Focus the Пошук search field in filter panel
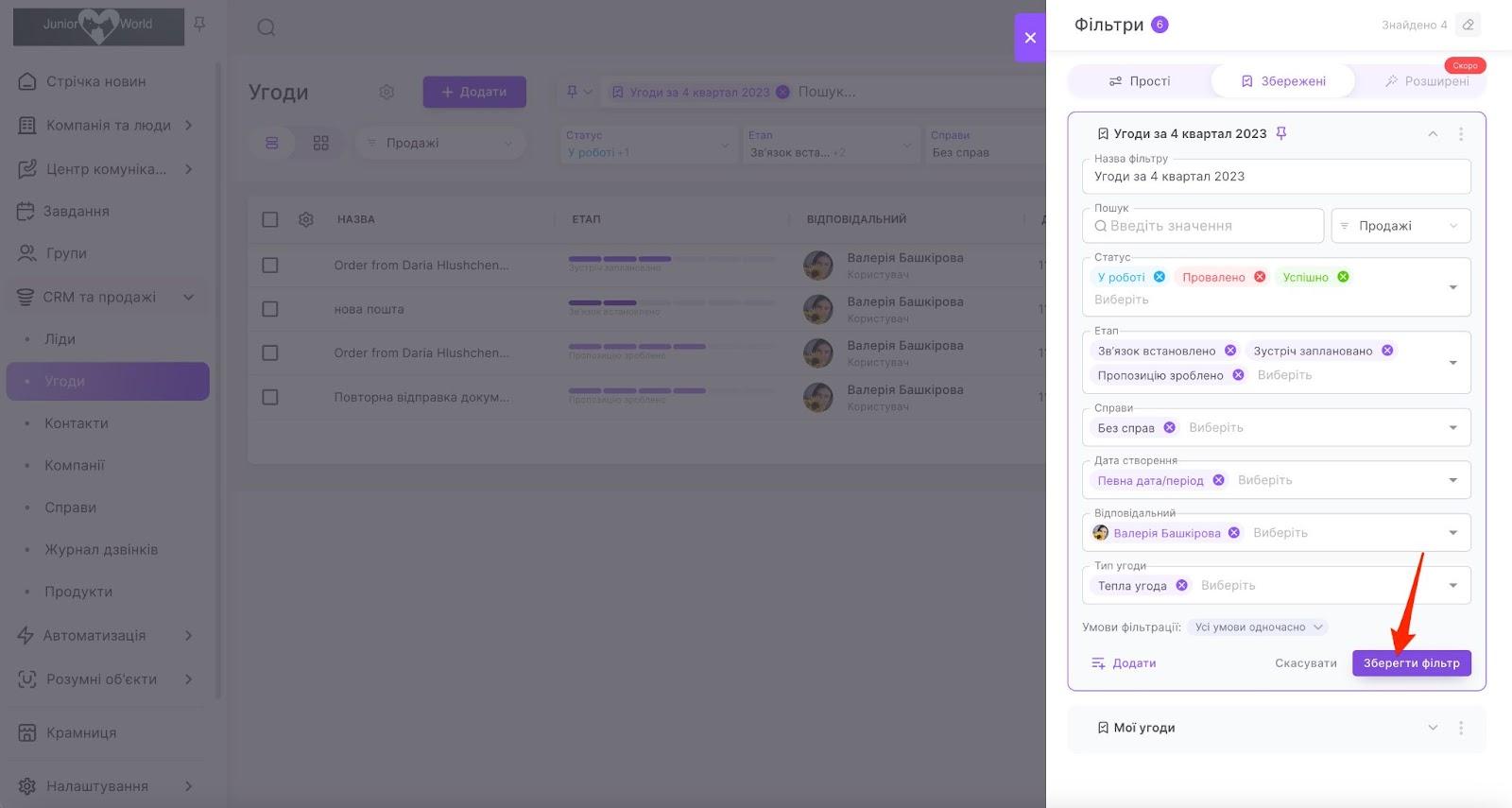The height and width of the screenshot is (808, 1512). [x=1202, y=226]
